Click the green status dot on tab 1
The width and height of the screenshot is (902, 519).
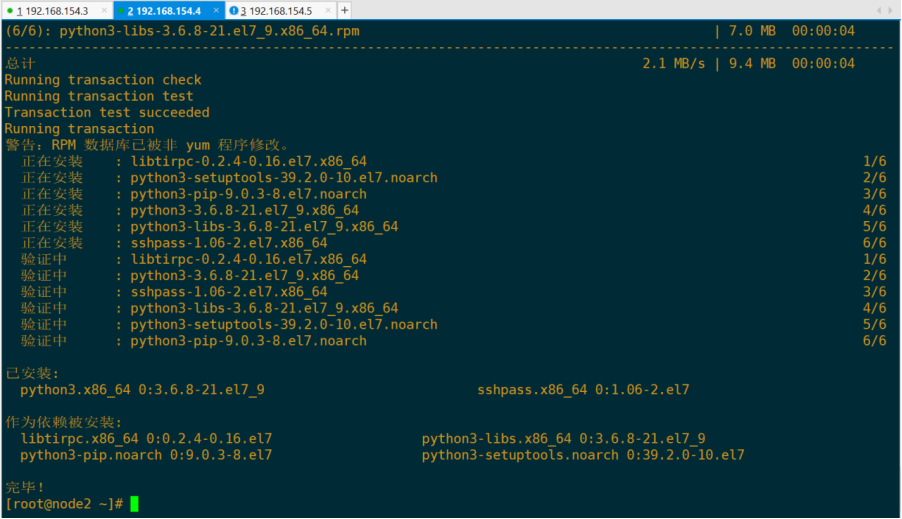coord(10,10)
